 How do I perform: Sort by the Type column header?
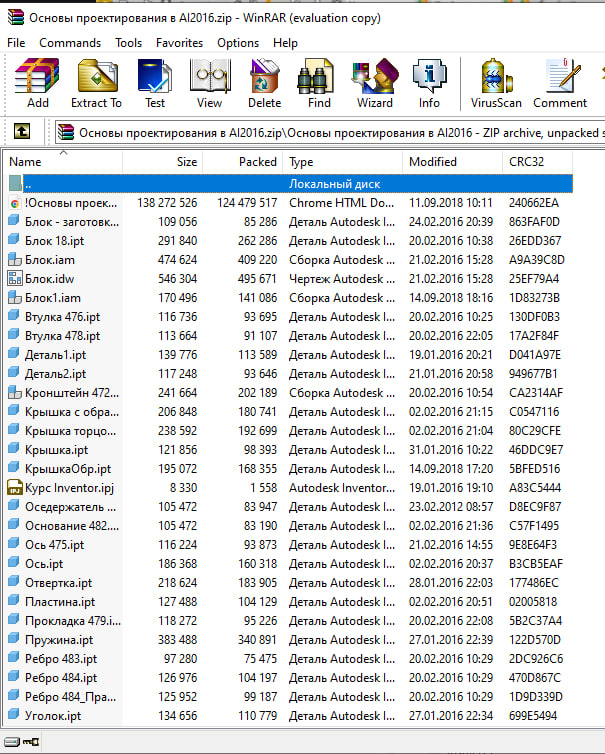point(343,162)
